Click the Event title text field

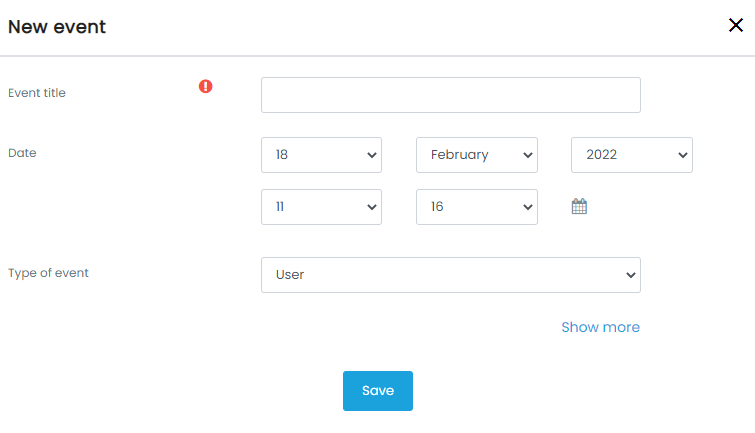tap(450, 95)
